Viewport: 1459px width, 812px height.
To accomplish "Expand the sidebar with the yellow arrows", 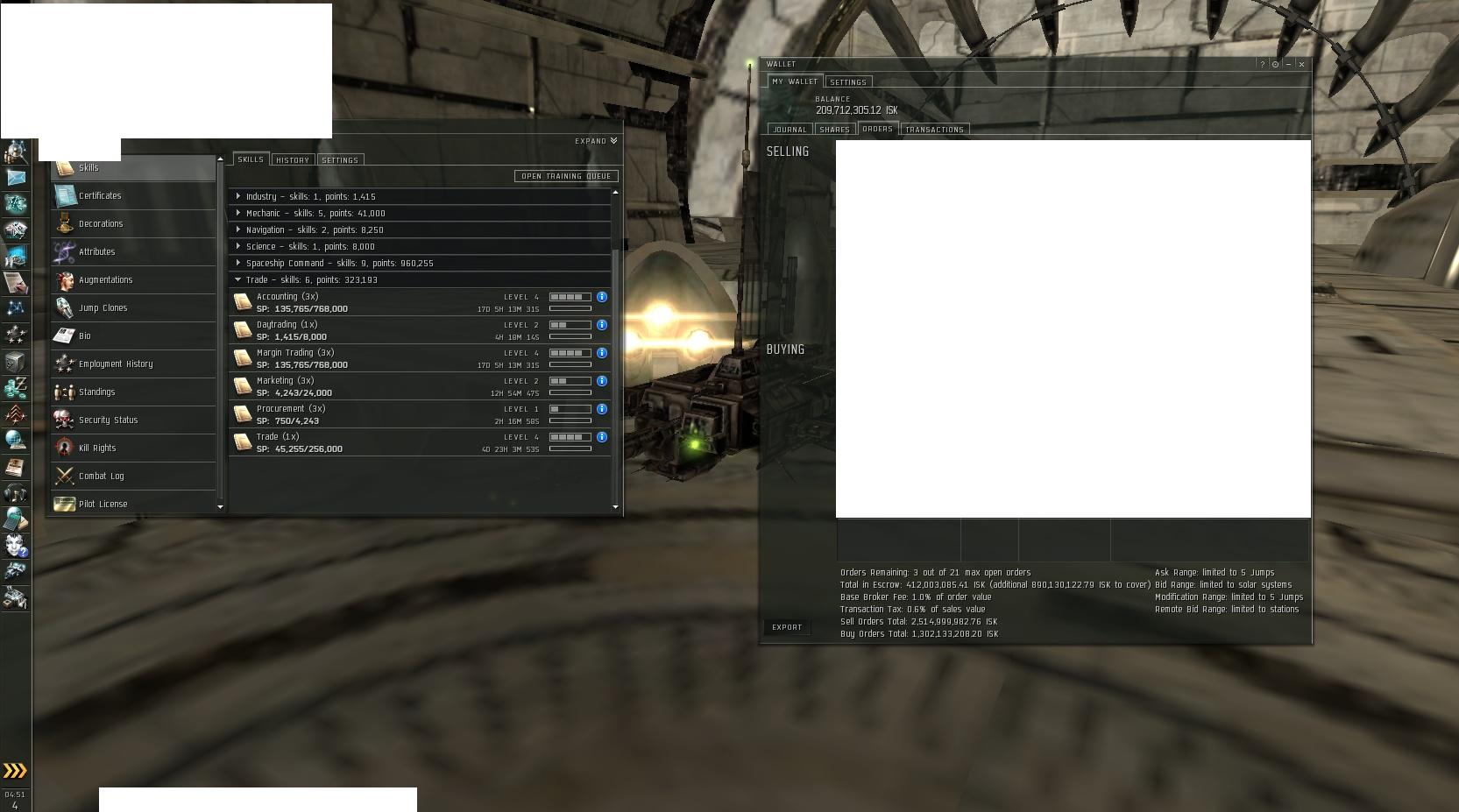I will 15,771.
